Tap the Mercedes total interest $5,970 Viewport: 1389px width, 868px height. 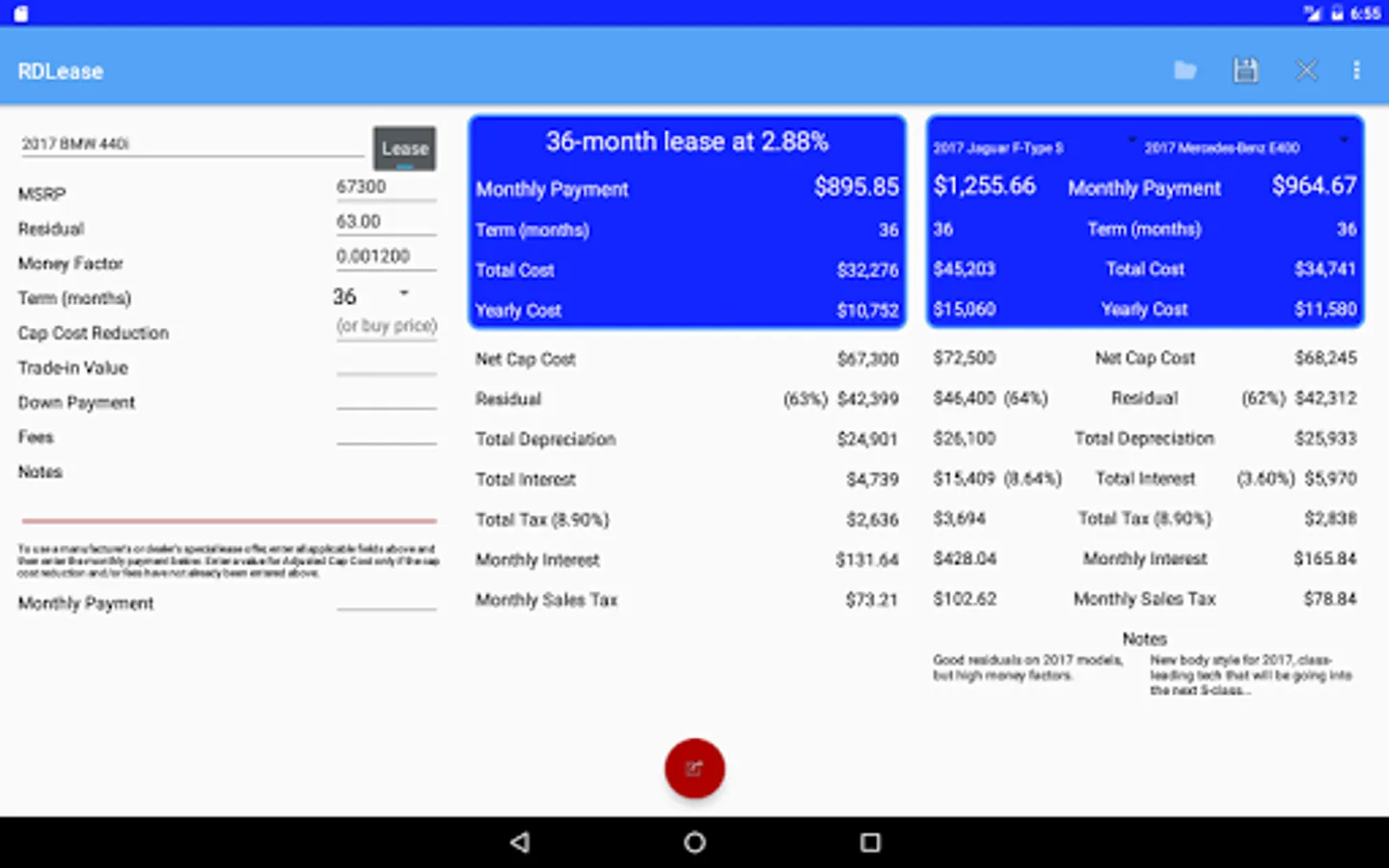tap(1330, 478)
